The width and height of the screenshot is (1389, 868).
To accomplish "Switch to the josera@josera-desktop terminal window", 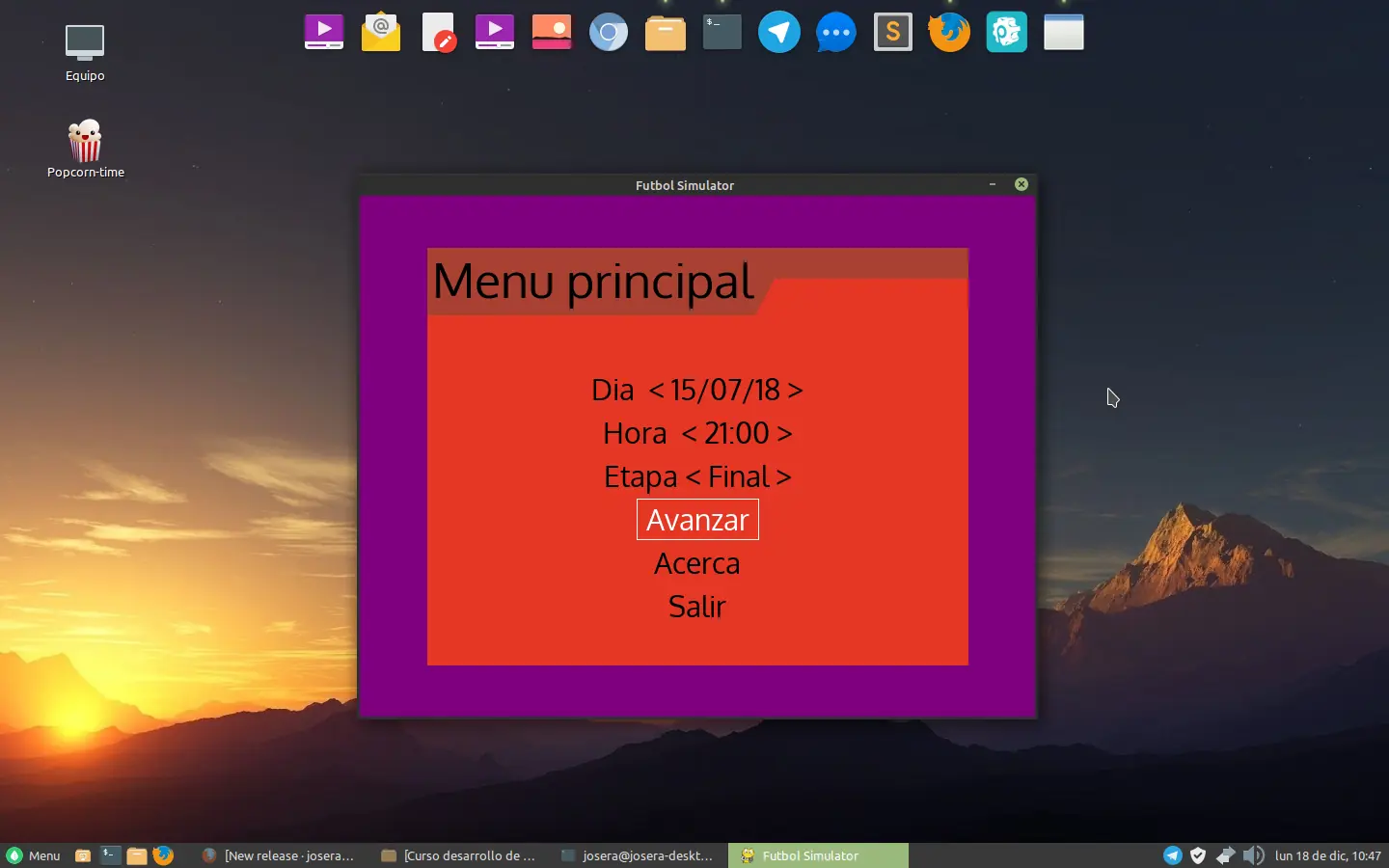I will tap(638, 855).
